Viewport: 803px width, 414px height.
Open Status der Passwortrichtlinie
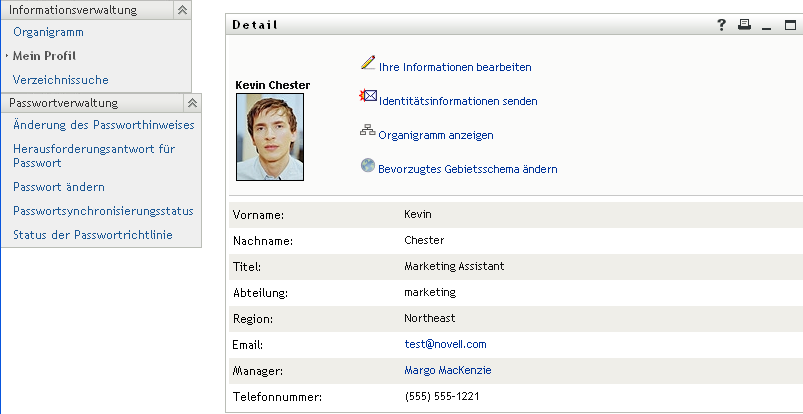(93, 235)
